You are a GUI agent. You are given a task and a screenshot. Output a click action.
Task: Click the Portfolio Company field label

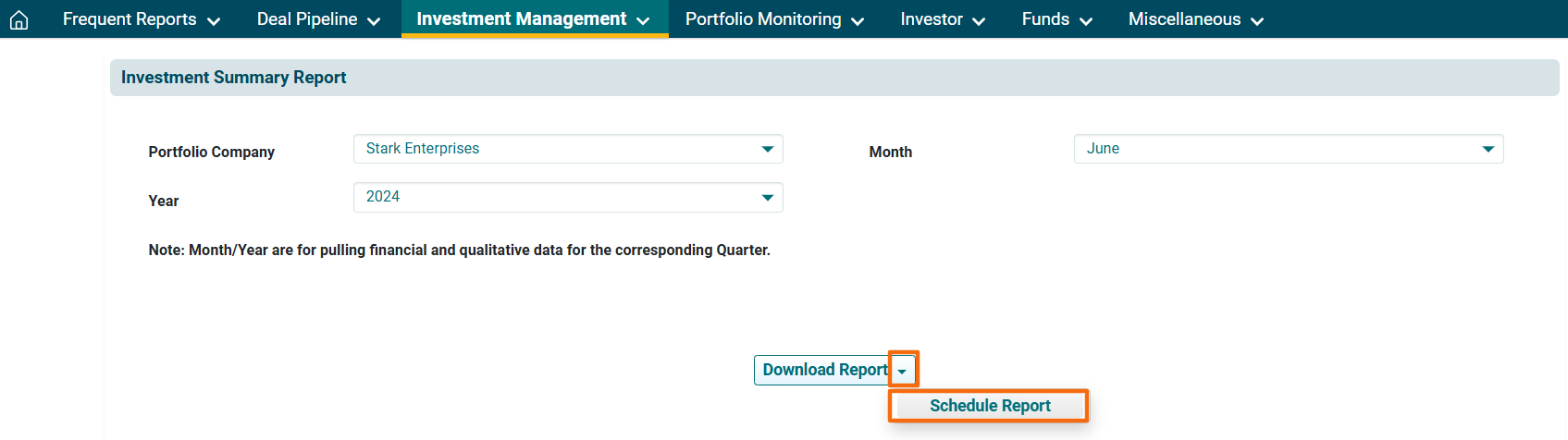(211, 152)
